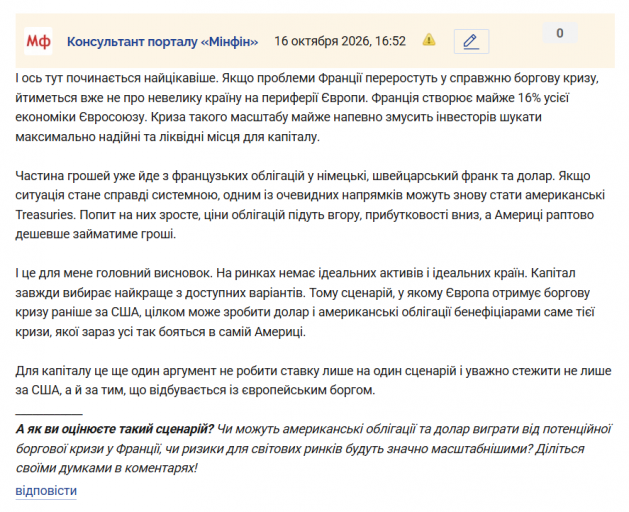
Task: Click the sentence «І ось тут починається найцікавіше.»
Action: [x=117, y=78]
